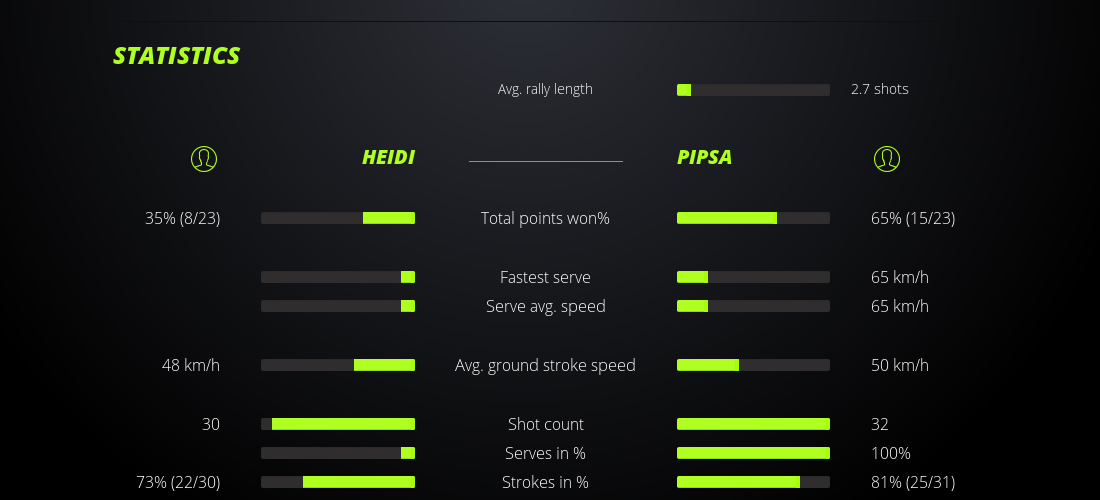Click the STATISTICS heading
This screenshot has height=500, width=1100.
point(177,56)
